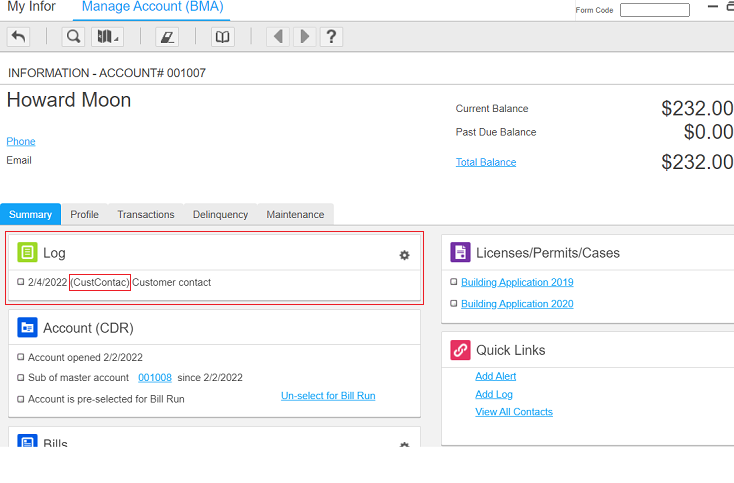This screenshot has height=483, width=734.
Task: Open help question mark icon
Action: [x=330, y=37]
